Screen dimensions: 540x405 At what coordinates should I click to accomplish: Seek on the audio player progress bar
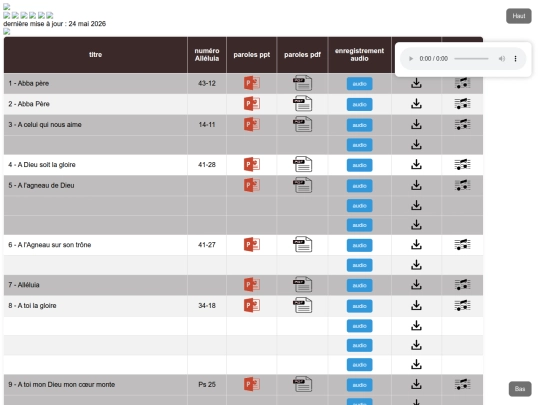click(x=471, y=59)
